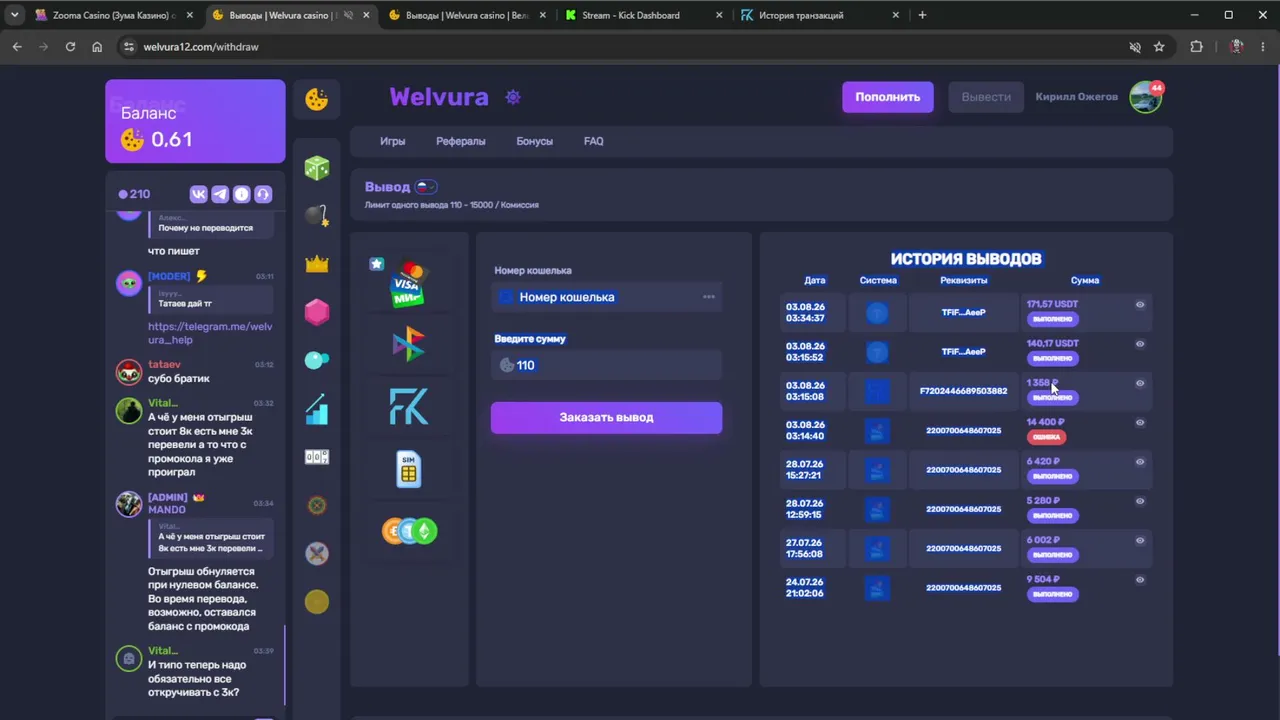Bookmark this page with the star icon
The image size is (1280, 720).
click(1159, 47)
